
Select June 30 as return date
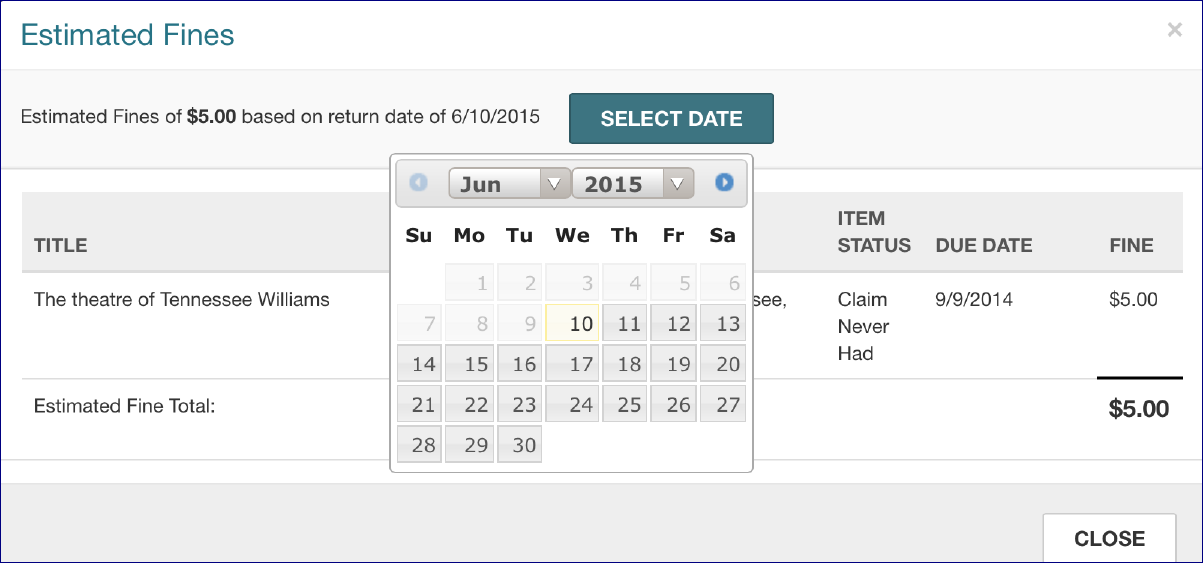tap(518, 445)
